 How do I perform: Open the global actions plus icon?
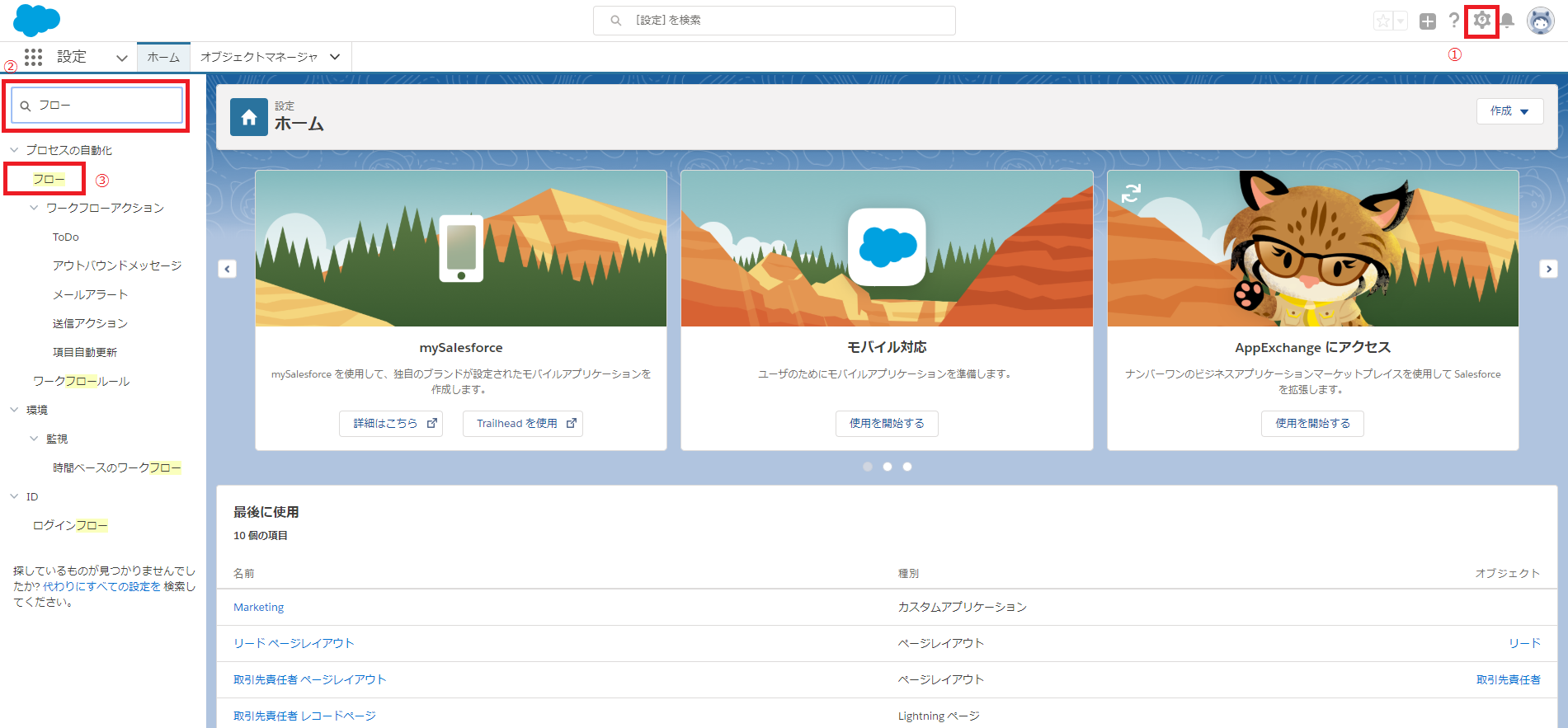click(x=1428, y=21)
